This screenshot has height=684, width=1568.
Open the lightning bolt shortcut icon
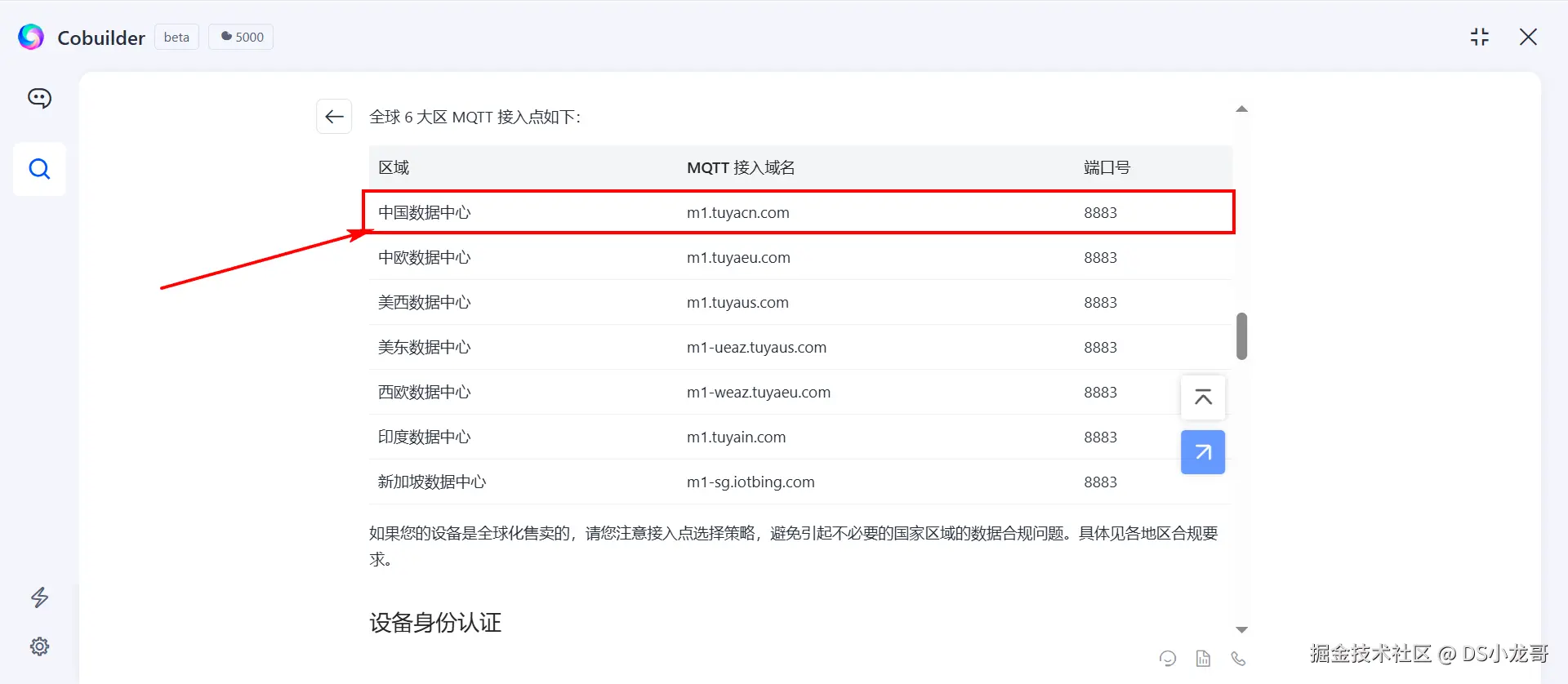39,597
